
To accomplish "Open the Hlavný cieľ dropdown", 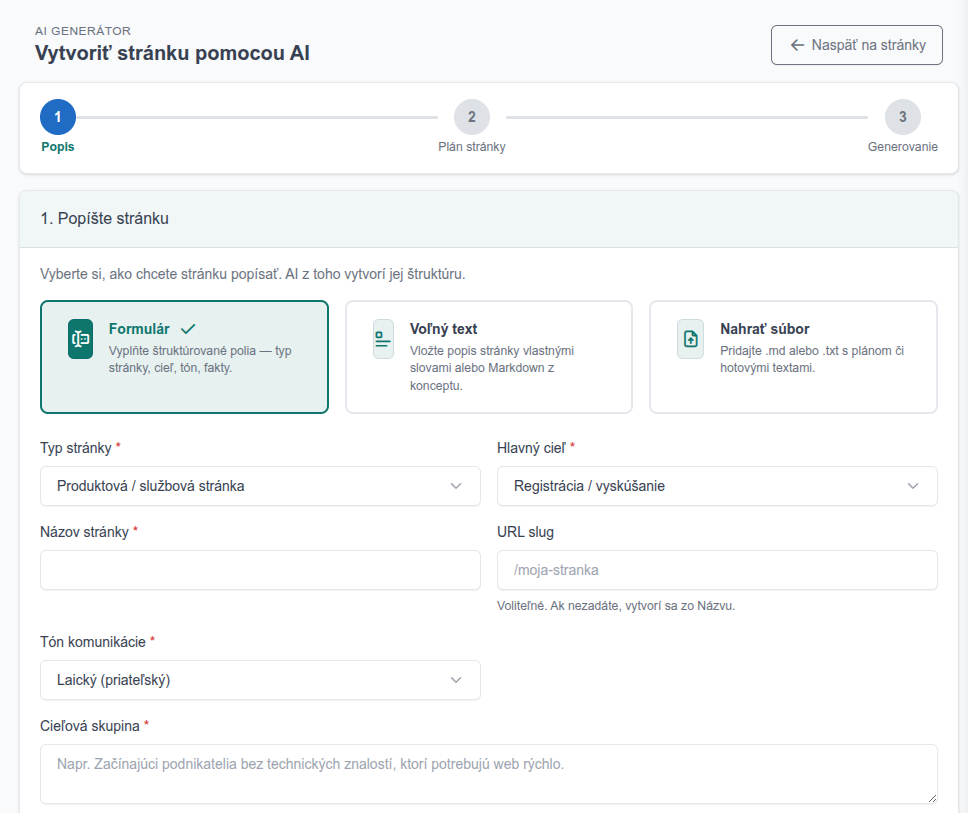I will [717, 486].
